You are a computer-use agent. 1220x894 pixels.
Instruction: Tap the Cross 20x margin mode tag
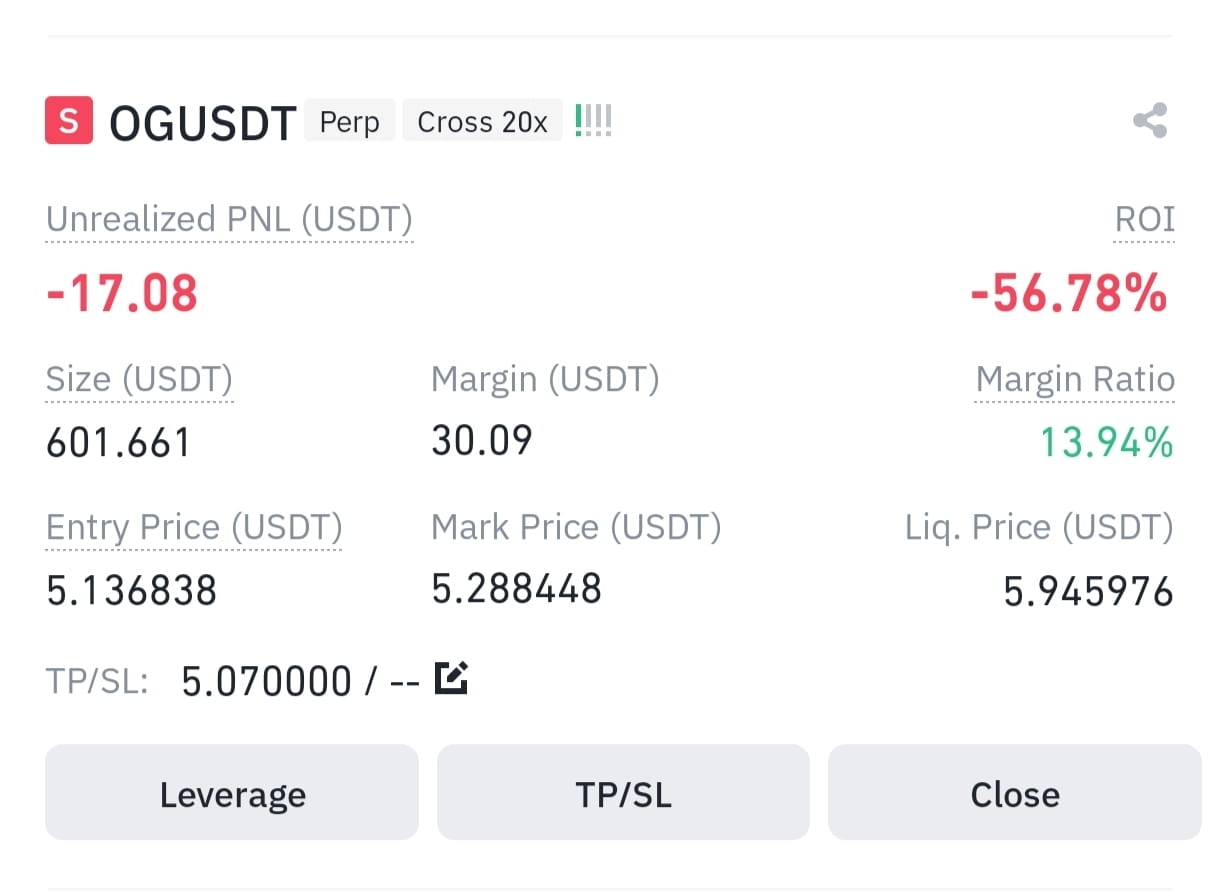point(483,122)
